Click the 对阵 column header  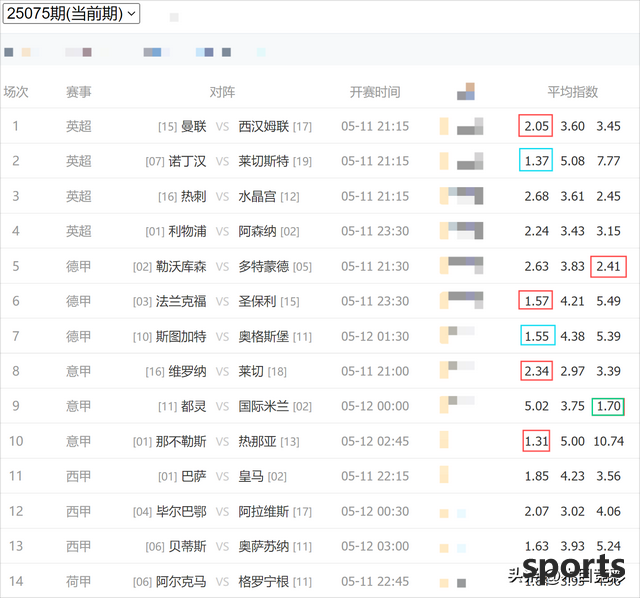tap(222, 92)
